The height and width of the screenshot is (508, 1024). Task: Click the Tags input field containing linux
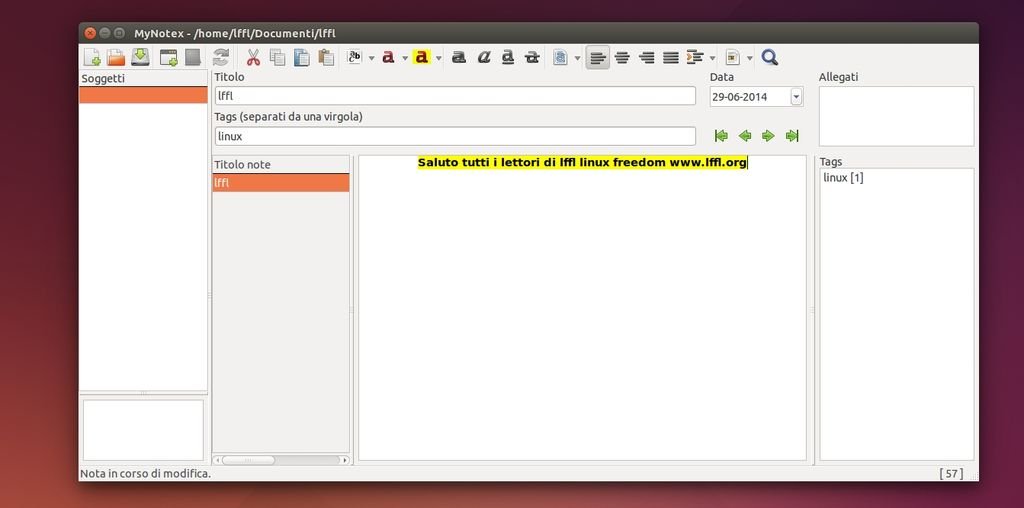coord(455,136)
